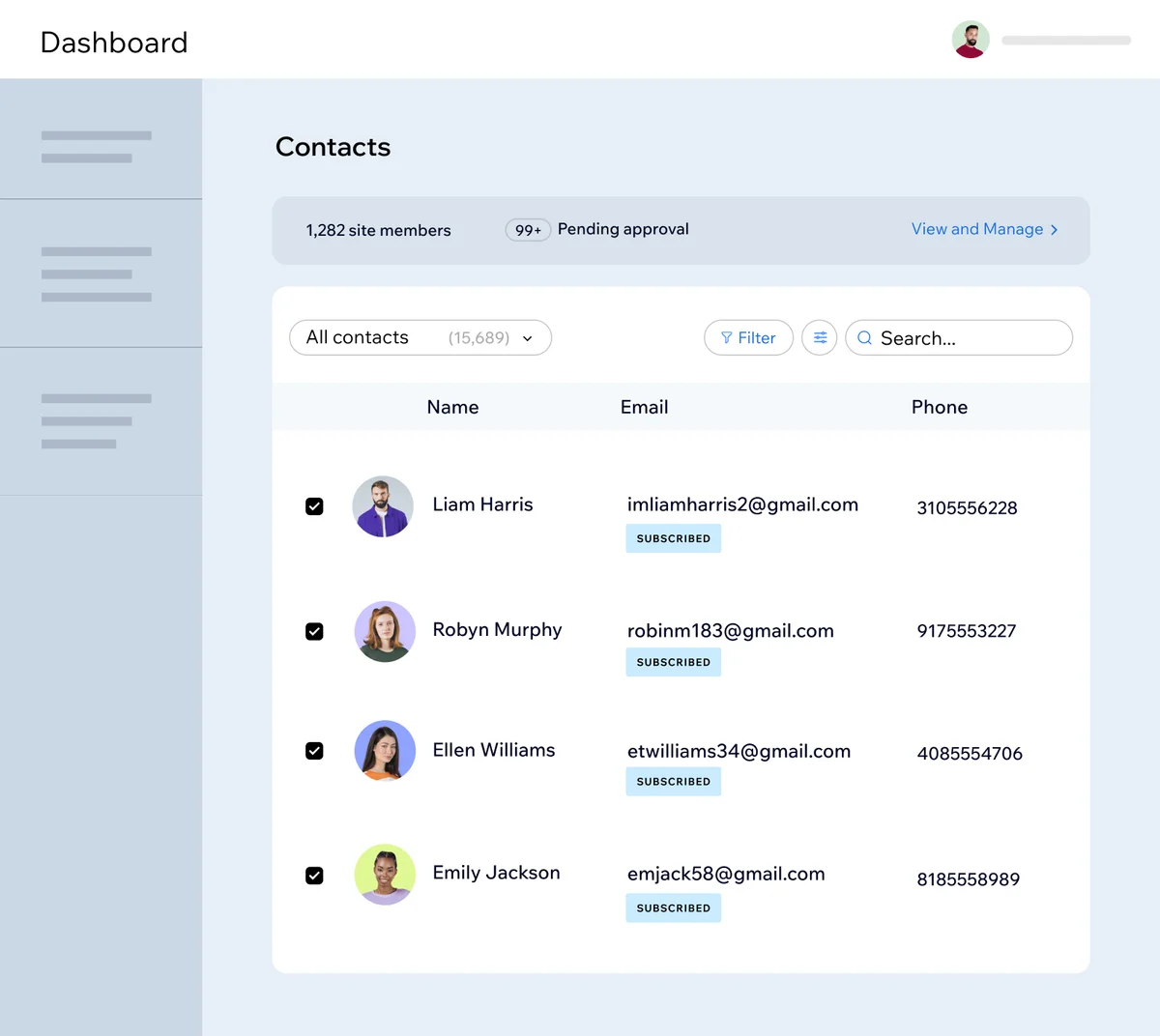1160x1036 pixels.
Task: Uncheck Liam Harris's selection checkbox
Action: (314, 505)
